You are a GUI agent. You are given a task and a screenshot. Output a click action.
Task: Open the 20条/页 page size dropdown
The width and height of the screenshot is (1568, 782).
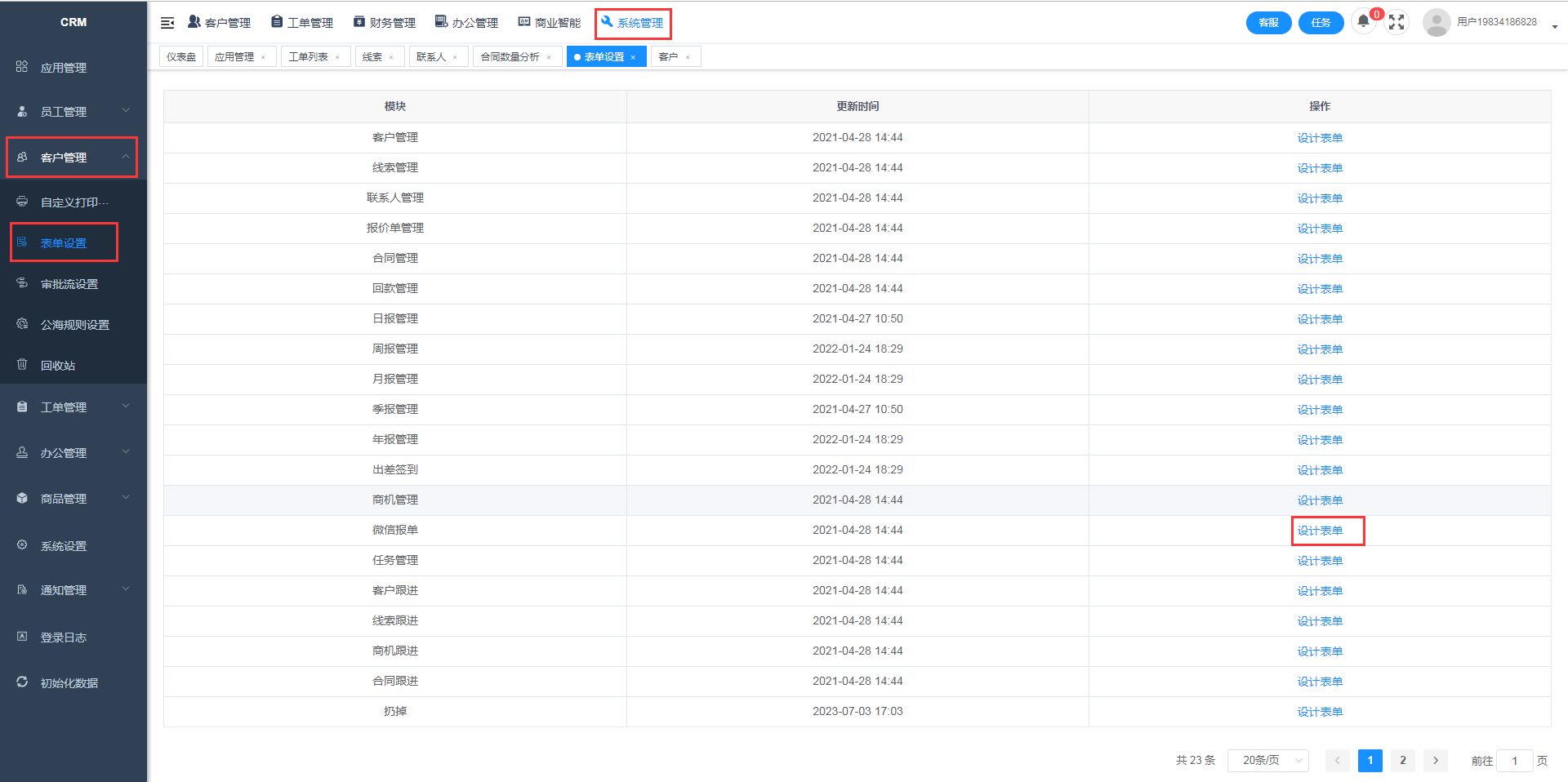(1267, 760)
